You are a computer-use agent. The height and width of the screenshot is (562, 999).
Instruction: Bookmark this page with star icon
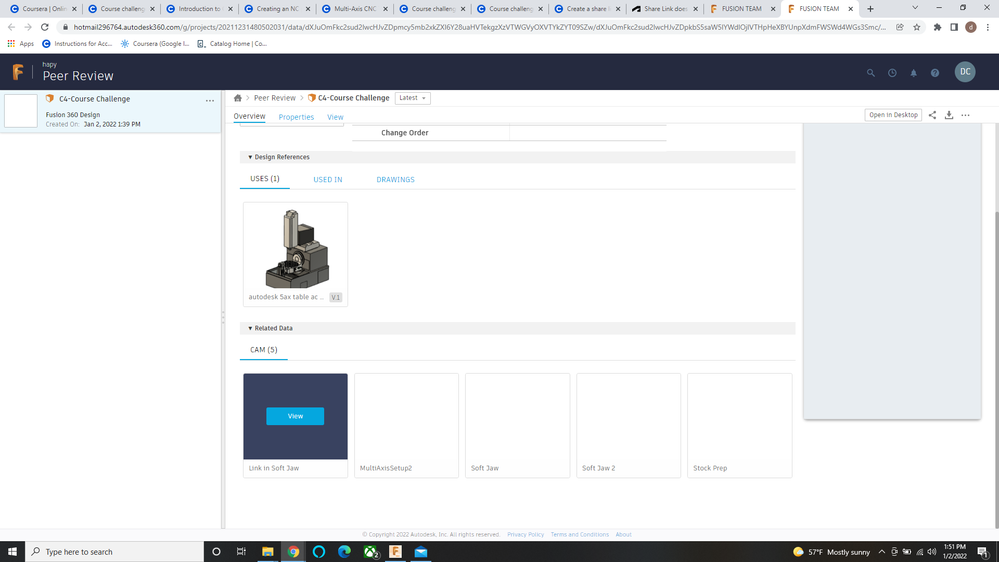916,27
